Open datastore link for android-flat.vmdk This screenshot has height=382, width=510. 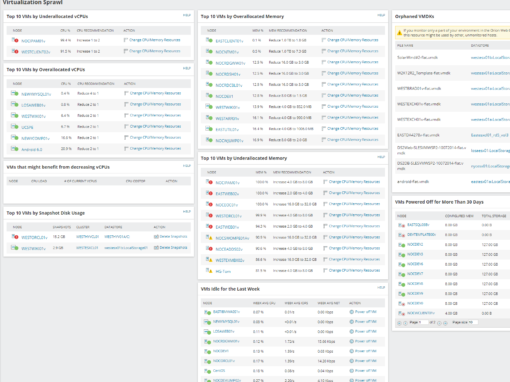pos(490,182)
